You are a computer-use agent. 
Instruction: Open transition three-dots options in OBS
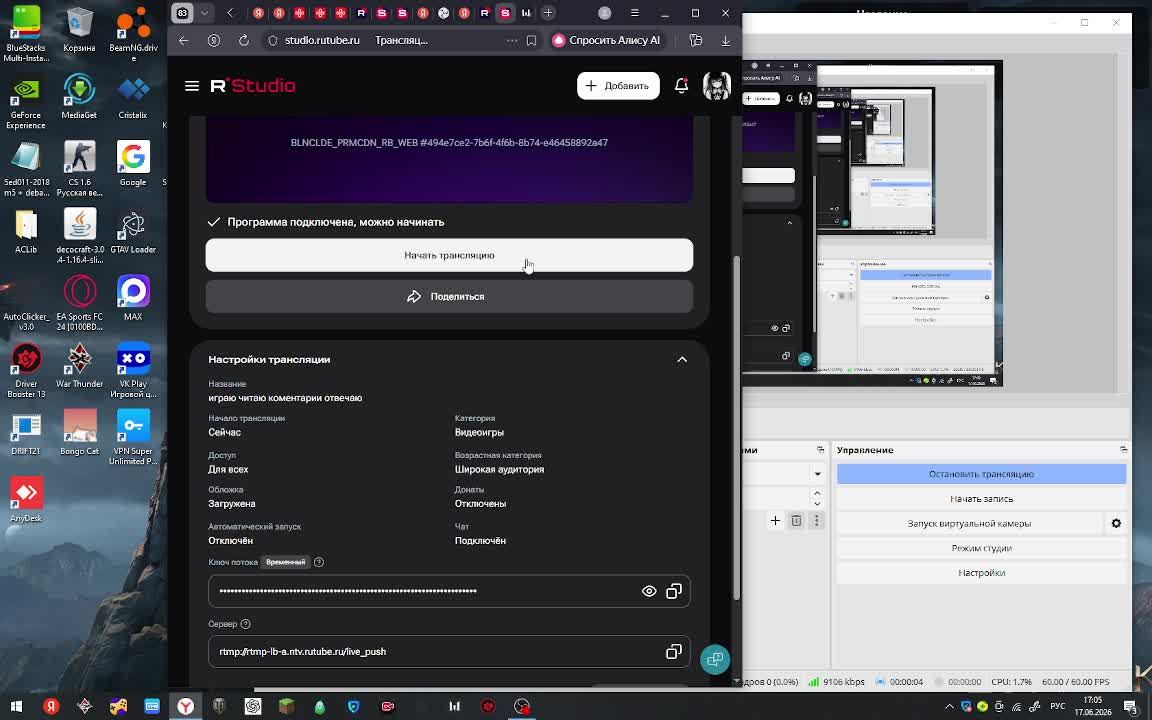coord(816,521)
